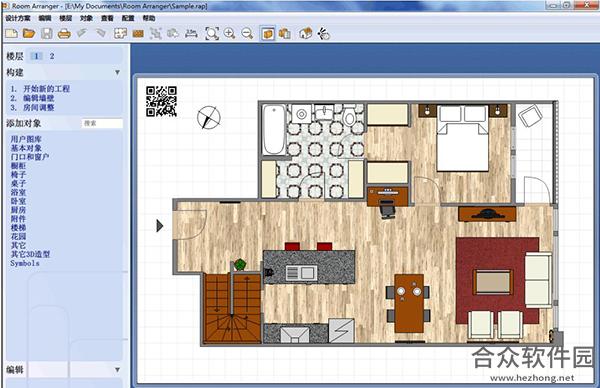Open the 桌子 category

pyautogui.click(x=18, y=183)
